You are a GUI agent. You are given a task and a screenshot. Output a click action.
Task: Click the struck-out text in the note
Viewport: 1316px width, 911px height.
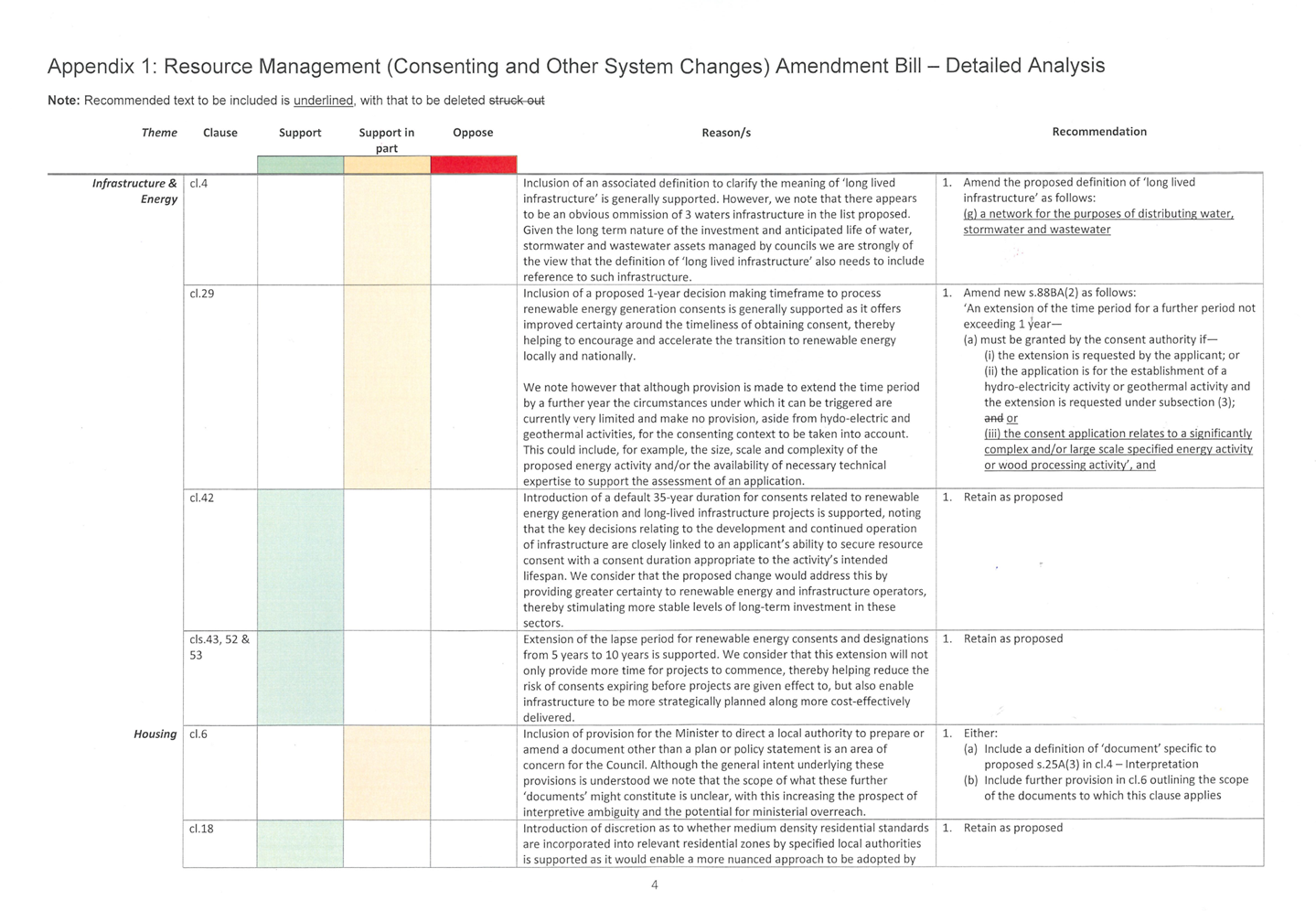click(x=517, y=101)
